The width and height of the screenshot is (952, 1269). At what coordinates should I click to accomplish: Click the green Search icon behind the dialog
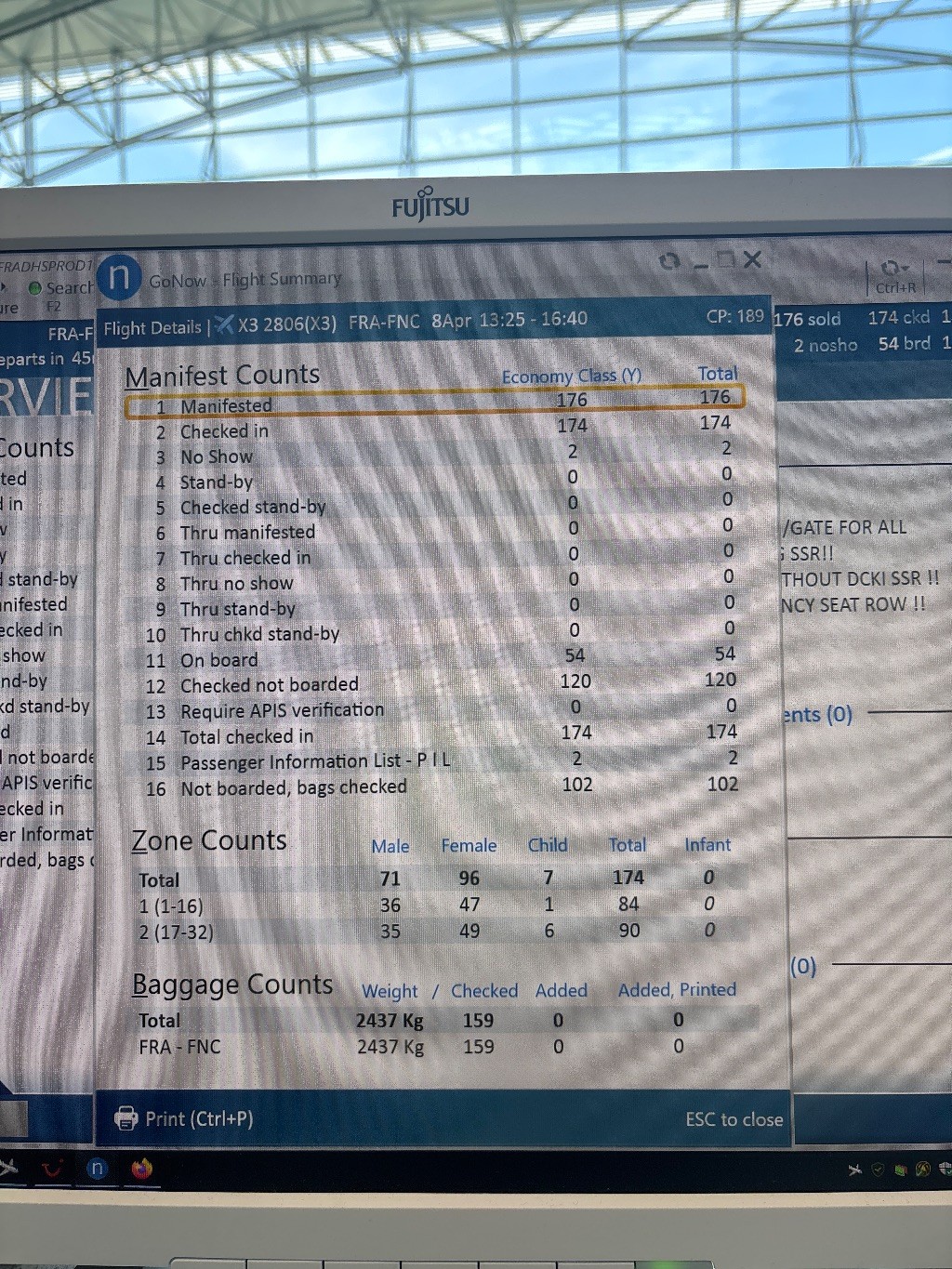(x=35, y=288)
